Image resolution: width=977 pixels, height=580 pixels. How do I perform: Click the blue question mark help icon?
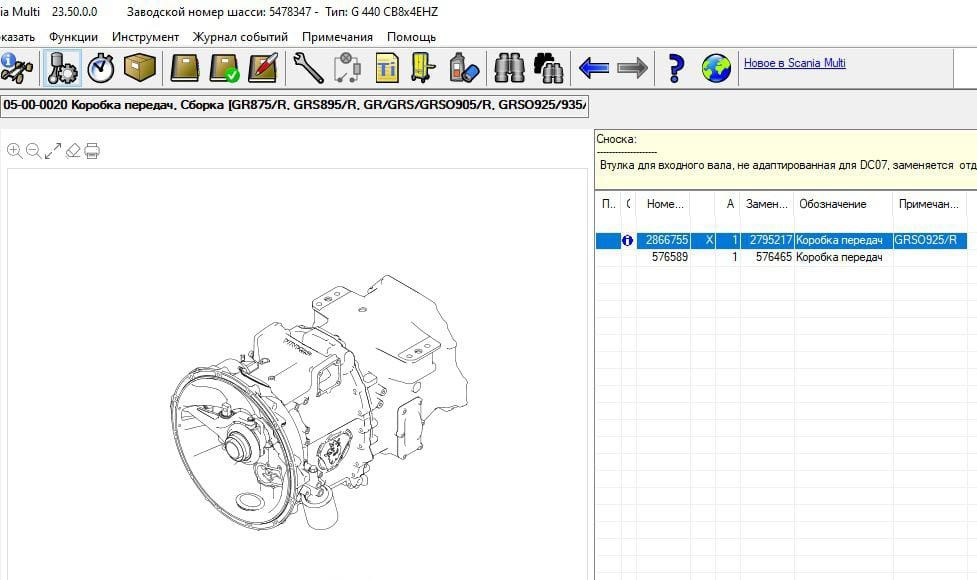click(x=676, y=68)
